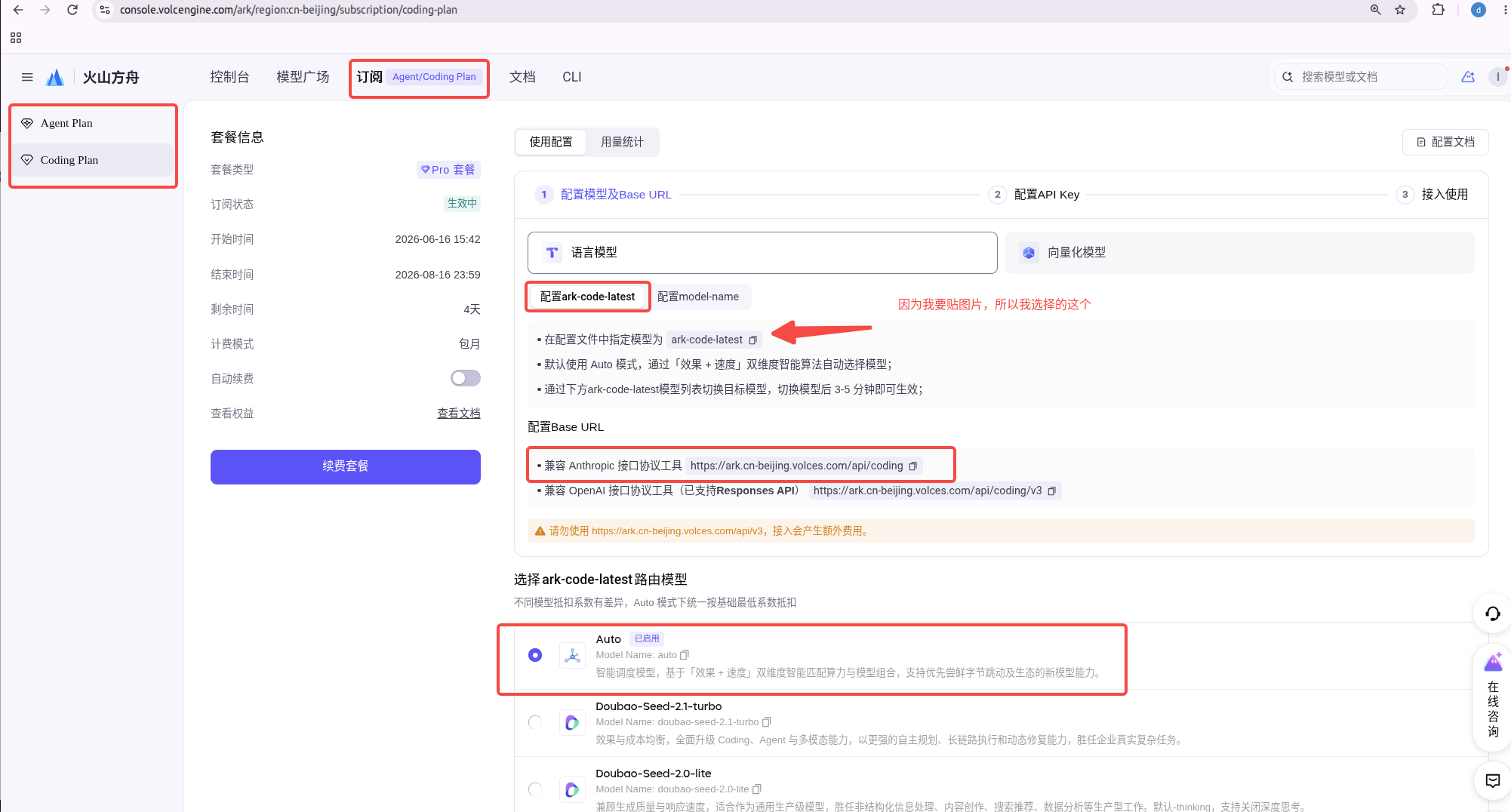
Task: Open the browser extensions puzzle icon
Action: click(1439, 10)
